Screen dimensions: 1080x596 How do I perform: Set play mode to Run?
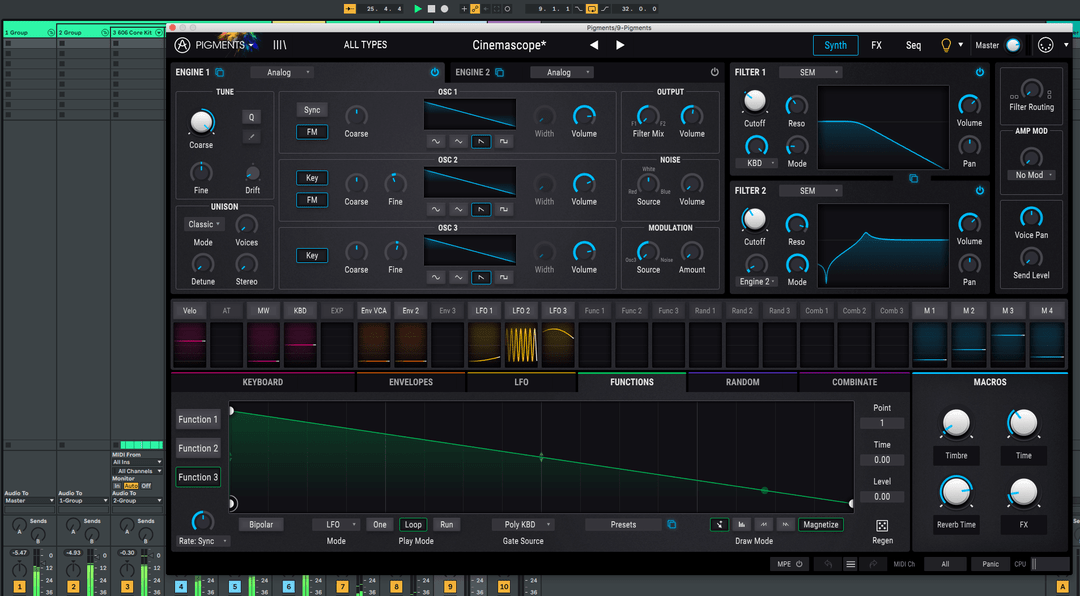point(446,524)
